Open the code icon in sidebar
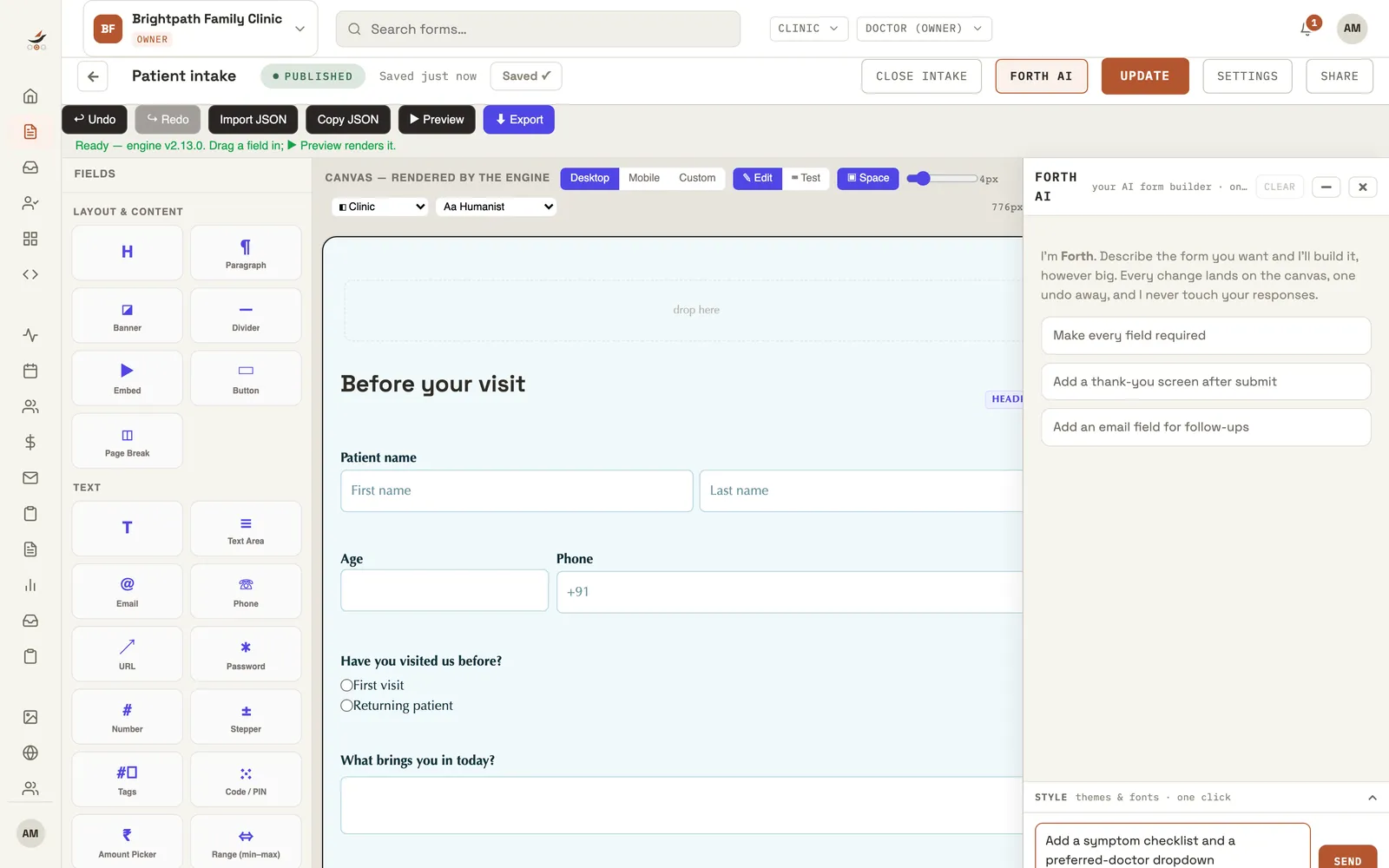Image resolution: width=1389 pixels, height=868 pixels. tap(30, 274)
